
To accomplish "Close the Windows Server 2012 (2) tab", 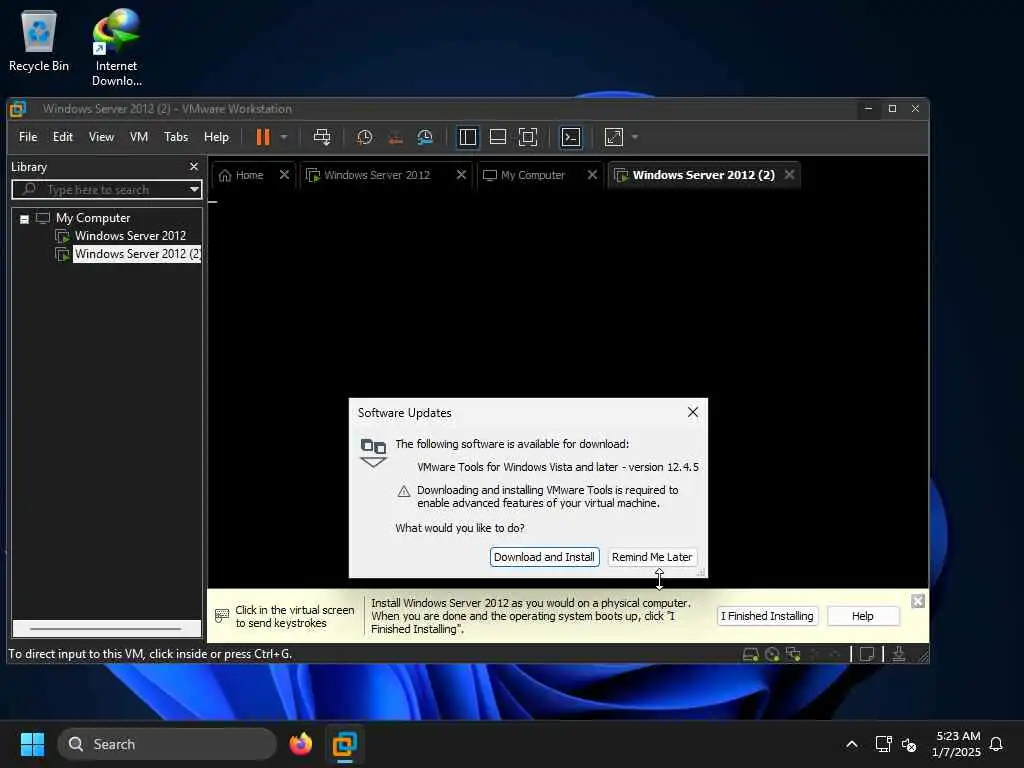I will click(x=790, y=175).
